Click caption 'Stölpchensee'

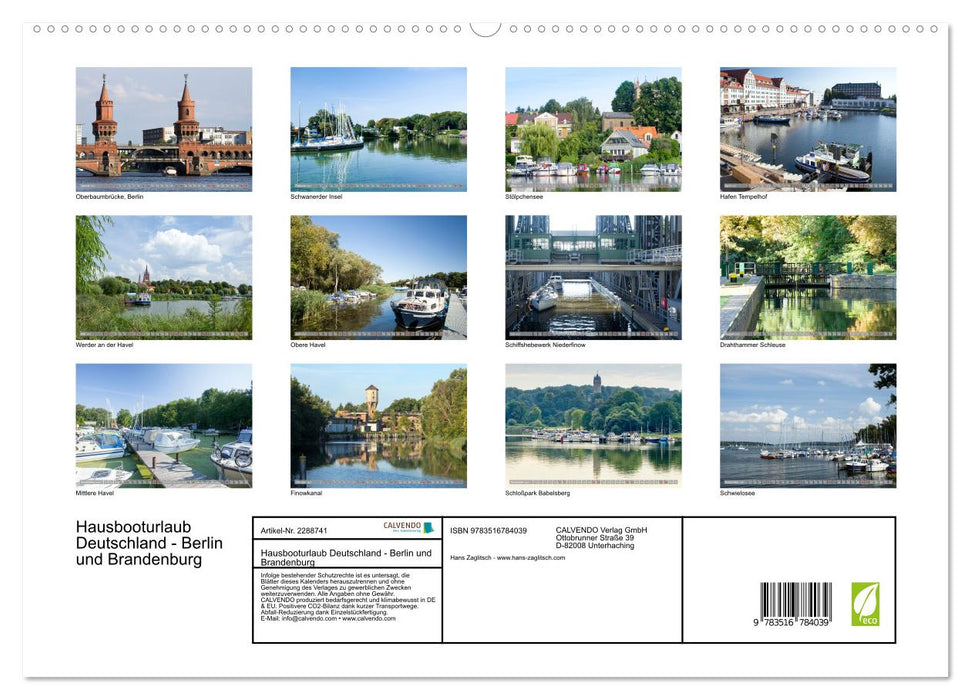524,197
